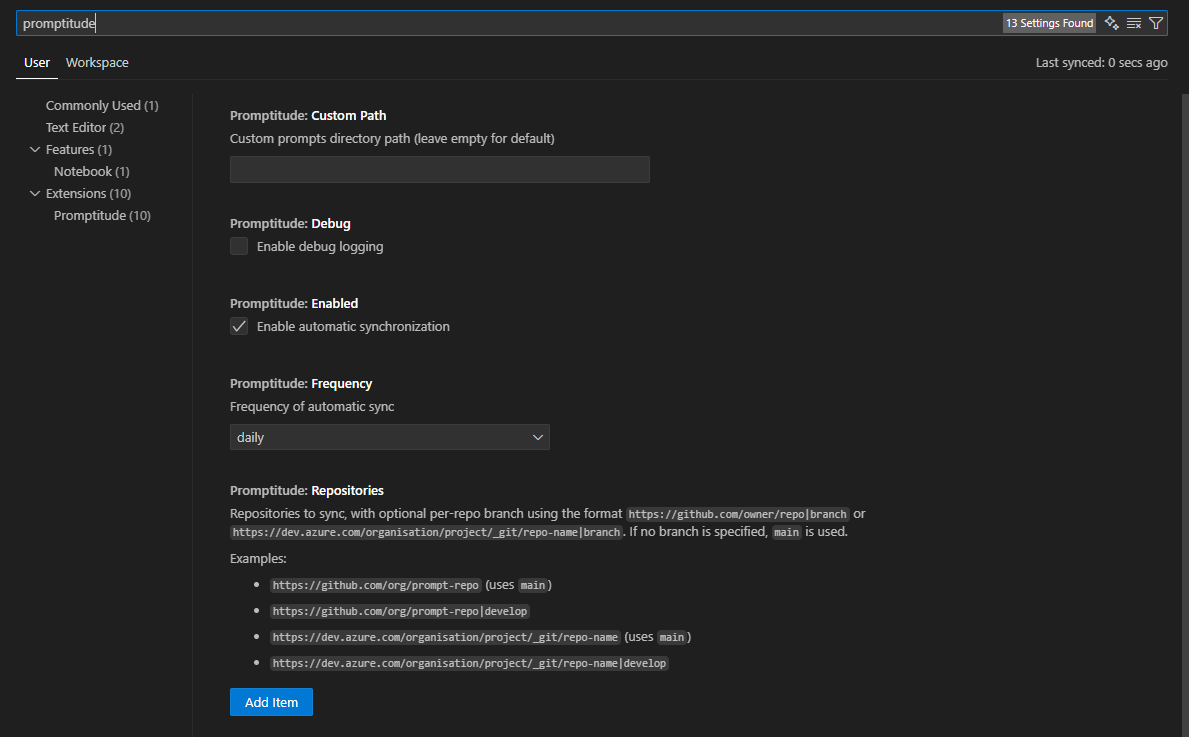Open the Frequency dropdown showing daily
1189x737 pixels.
389,437
